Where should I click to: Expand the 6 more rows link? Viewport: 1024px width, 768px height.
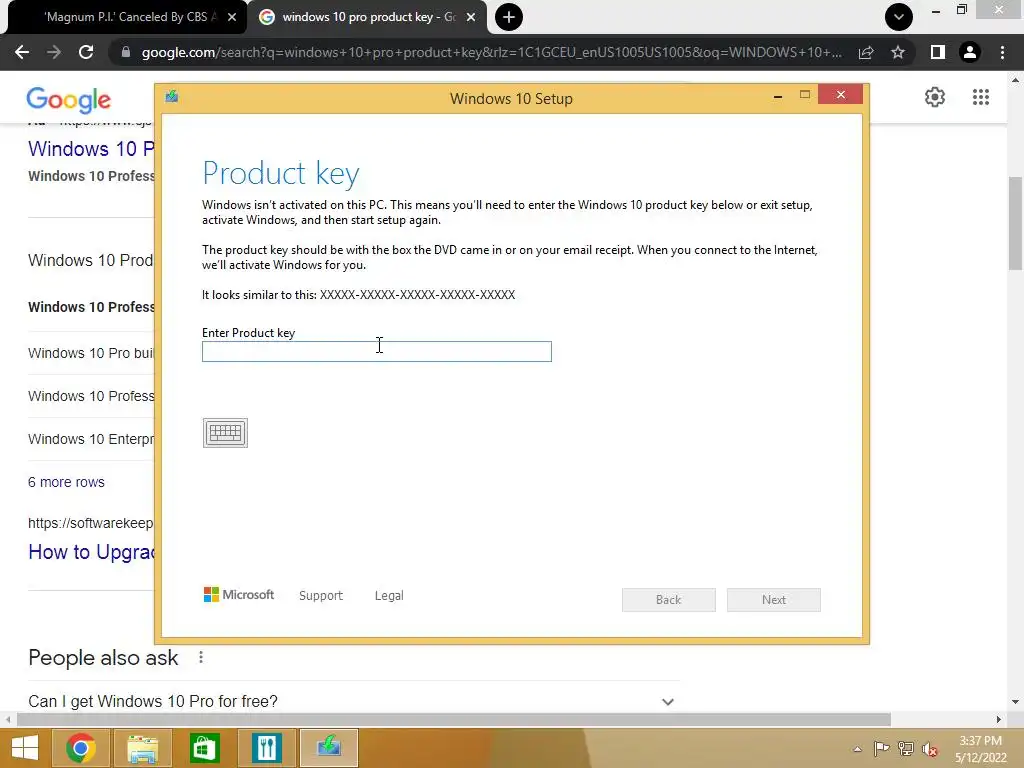tap(66, 482)
